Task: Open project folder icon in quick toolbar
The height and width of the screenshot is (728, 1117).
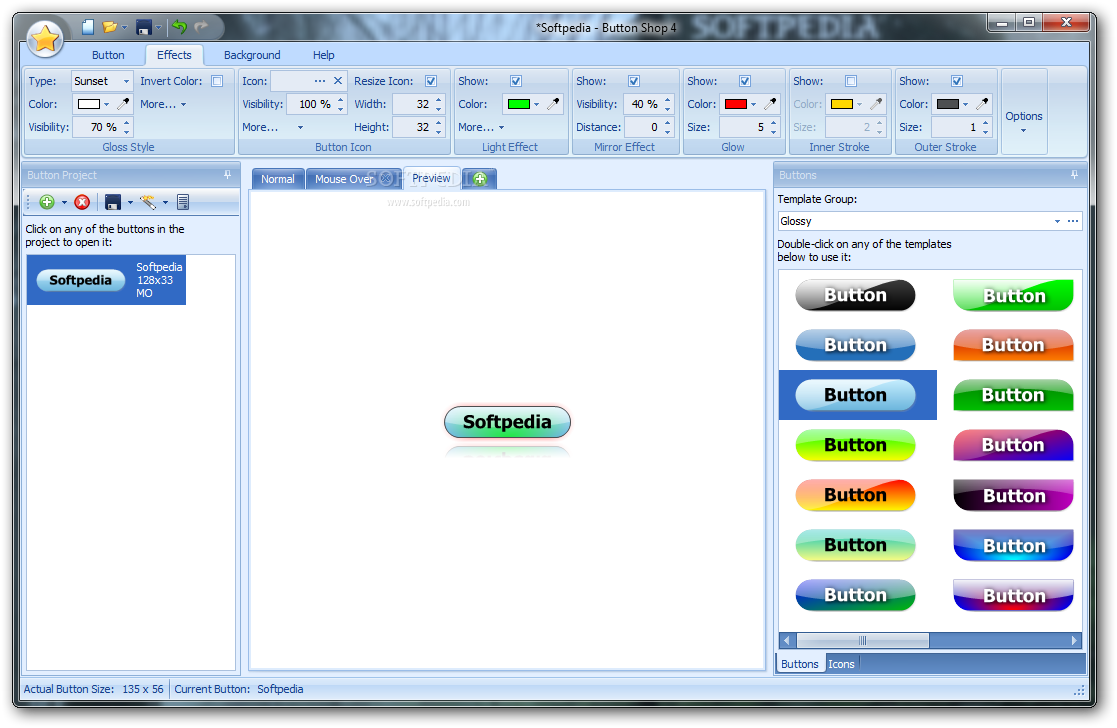Action: click(109, 27)
